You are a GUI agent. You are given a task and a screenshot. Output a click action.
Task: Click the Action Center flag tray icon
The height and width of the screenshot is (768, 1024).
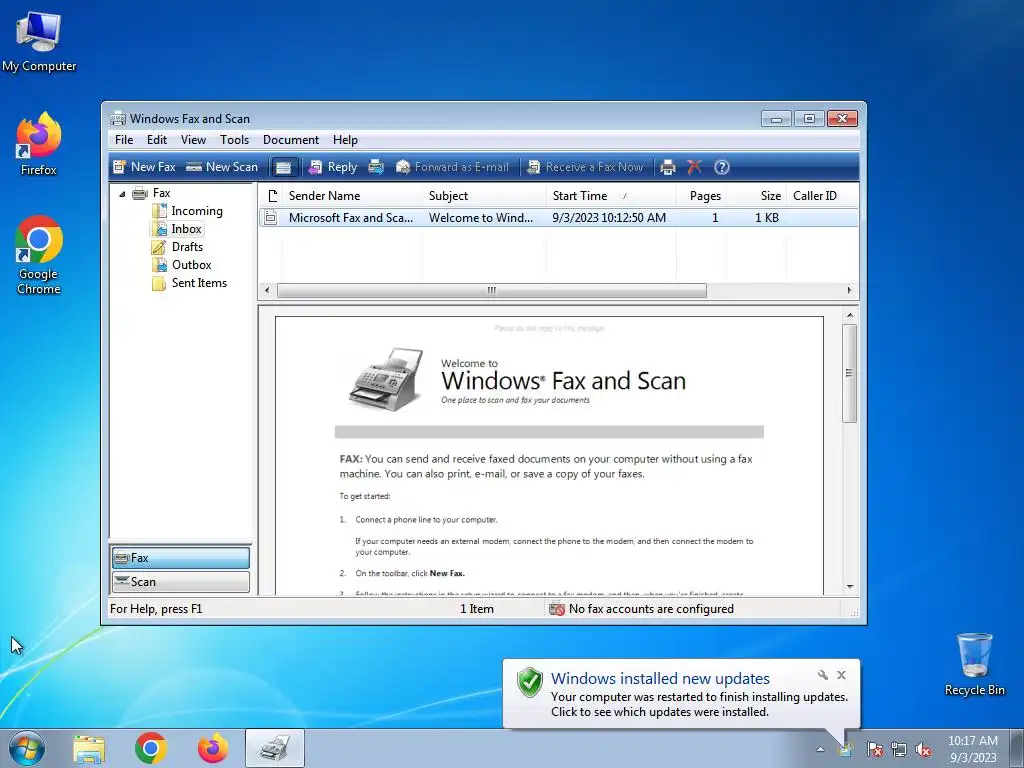[874, 750]
